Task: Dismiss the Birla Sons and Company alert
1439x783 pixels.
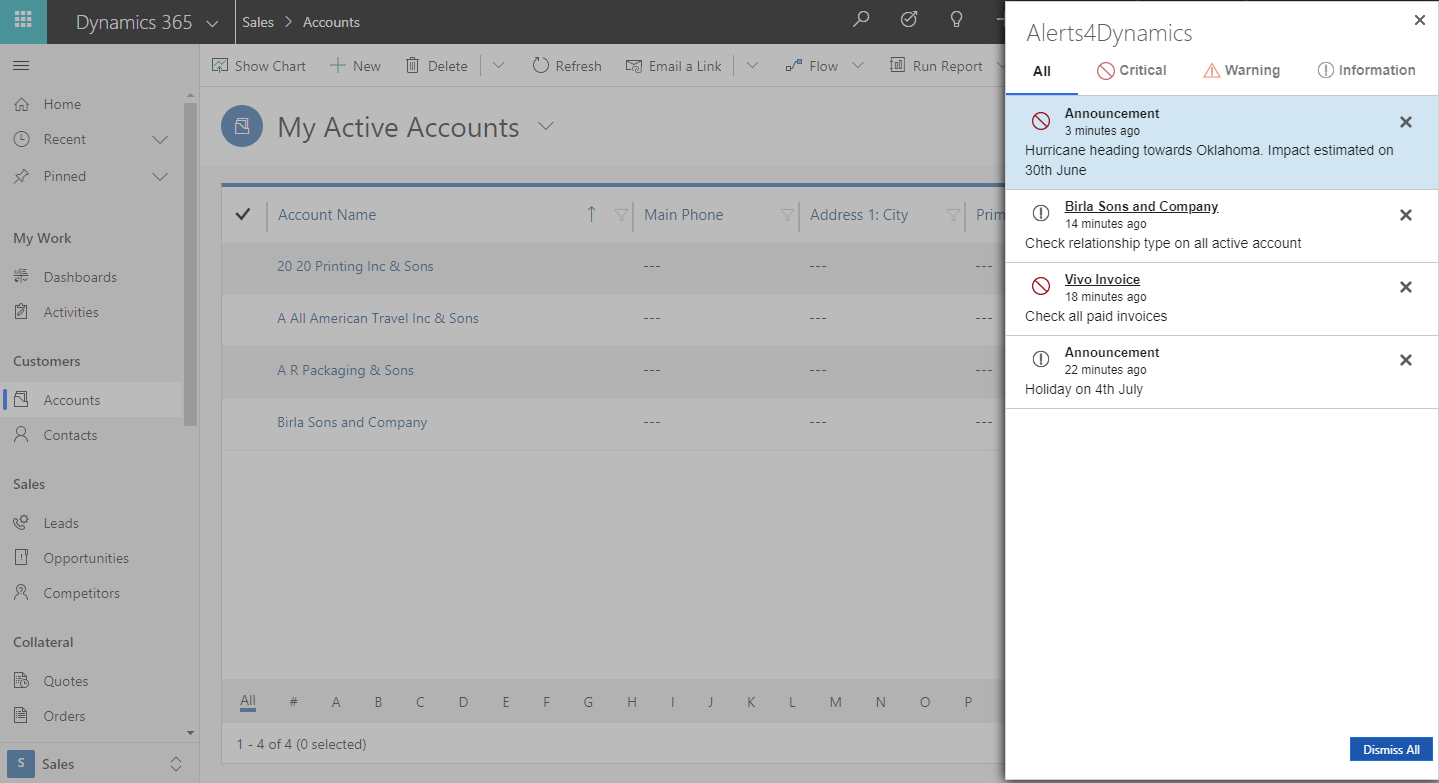Action: click(x=1405, y=215)
